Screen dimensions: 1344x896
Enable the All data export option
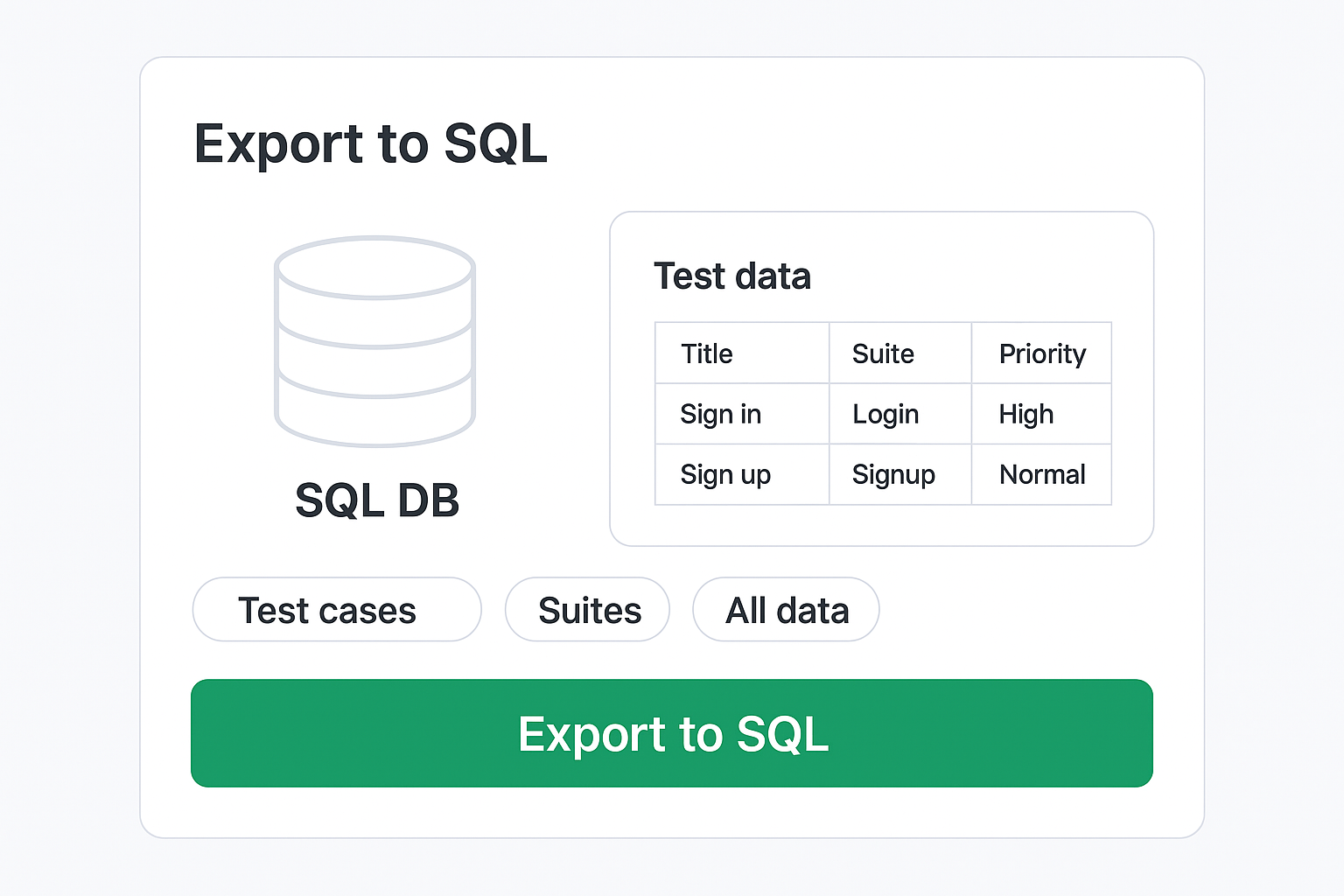(x=785, y=610)
